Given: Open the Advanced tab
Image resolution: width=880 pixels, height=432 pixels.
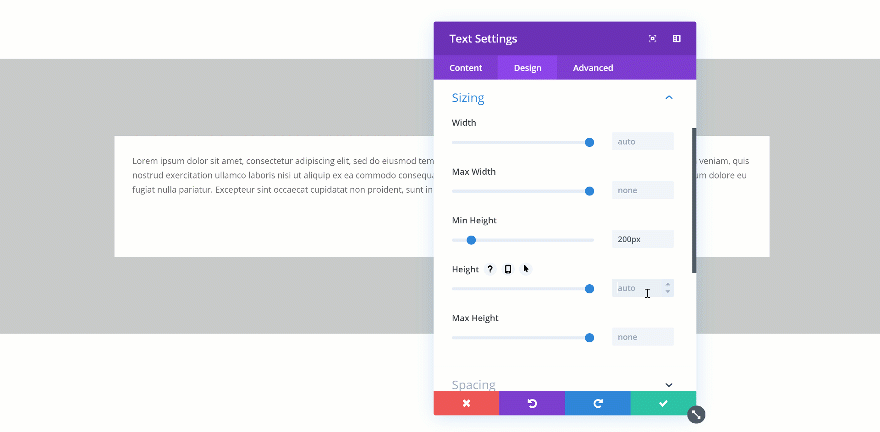Looking at the screenshot, I should pyautogui.click(x=593, y=68).
